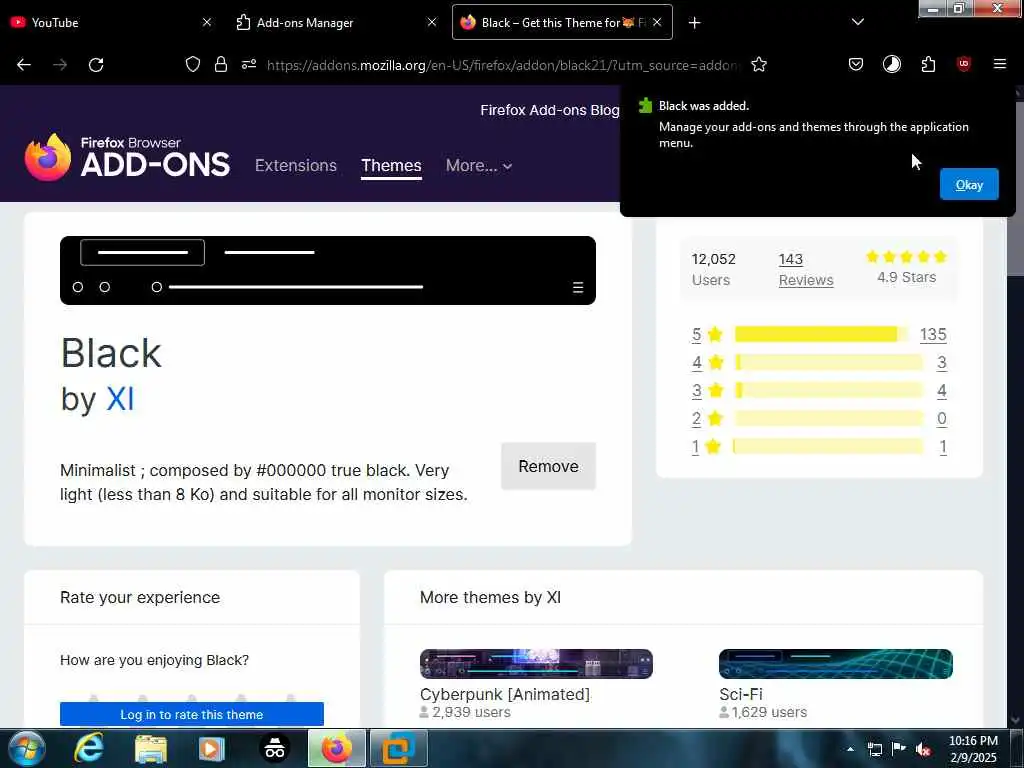
Task: Open Windows Explorer folder in taskbar
Action: (x=151, y=749)
